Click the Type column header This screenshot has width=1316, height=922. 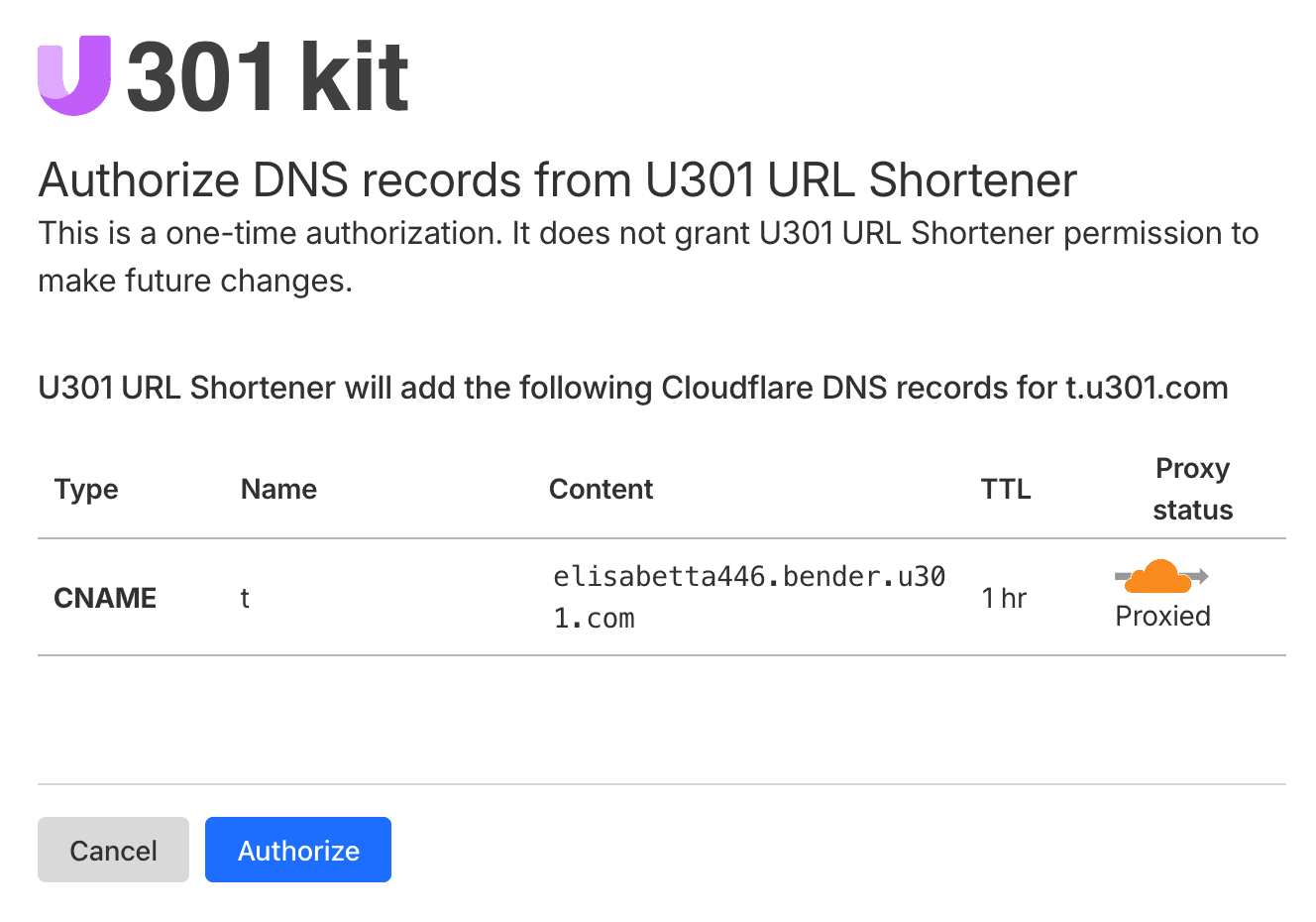85,489
